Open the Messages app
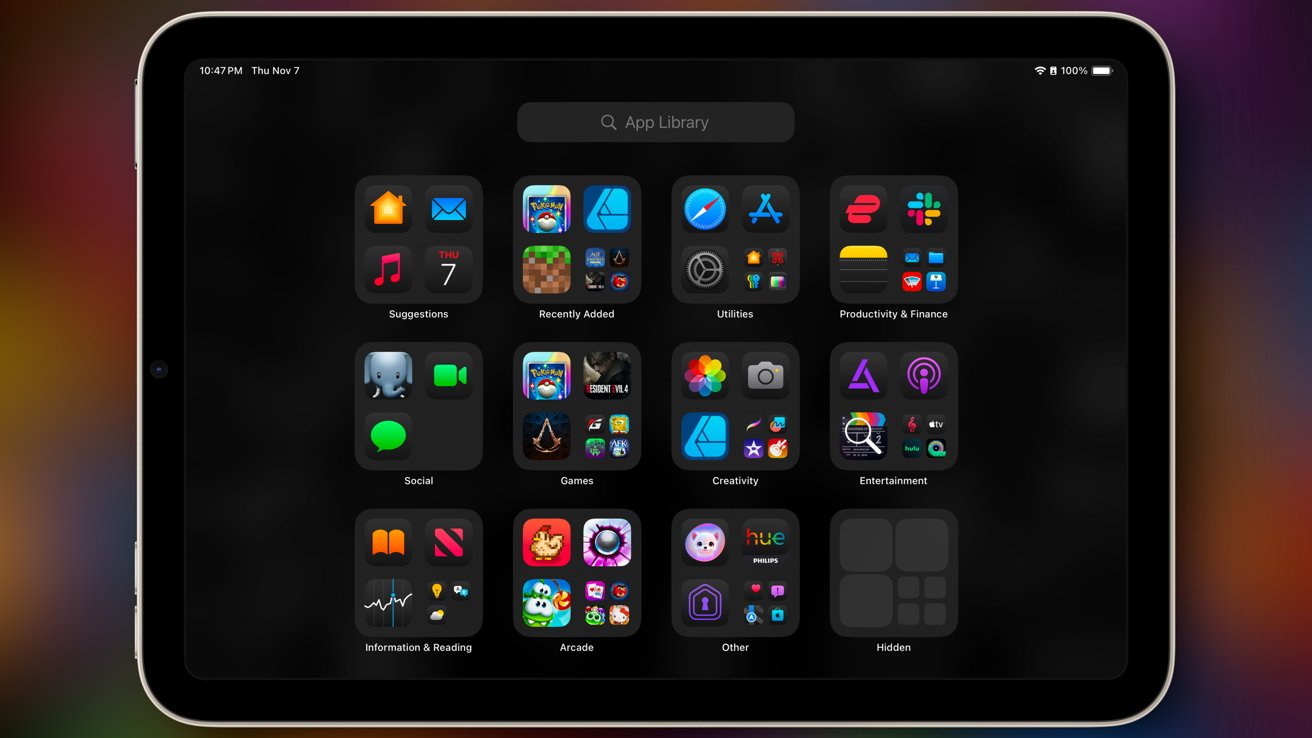This screenshot has height=738, width=1312. coord(388,436)
